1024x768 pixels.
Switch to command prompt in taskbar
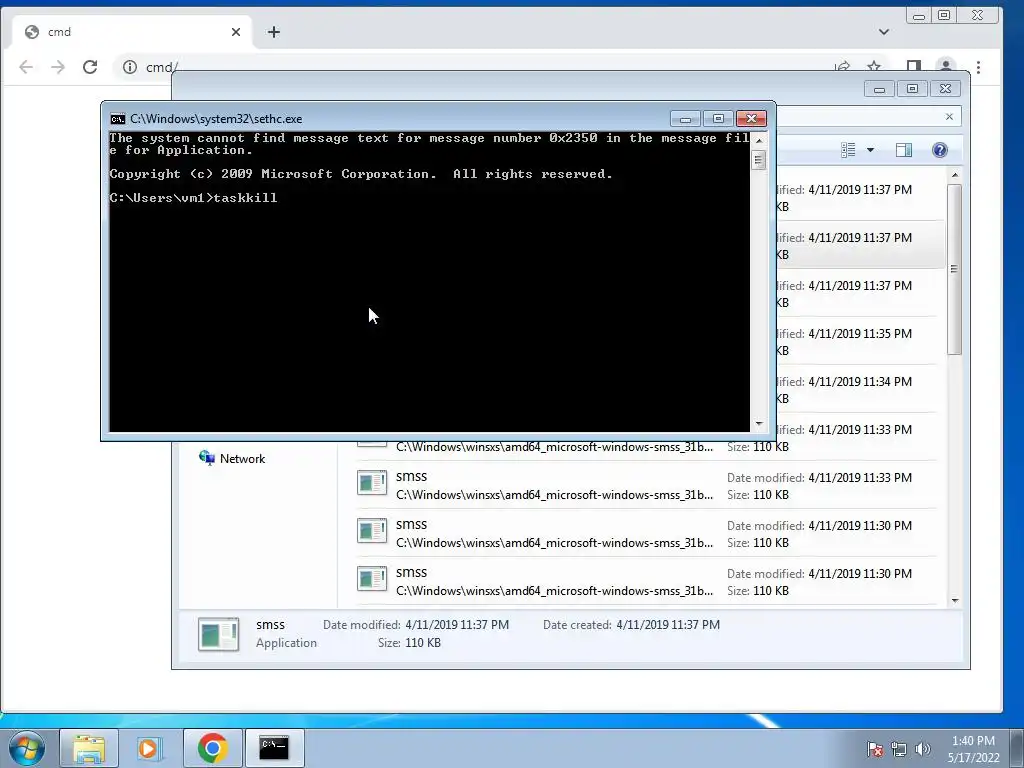click(274, 748)
